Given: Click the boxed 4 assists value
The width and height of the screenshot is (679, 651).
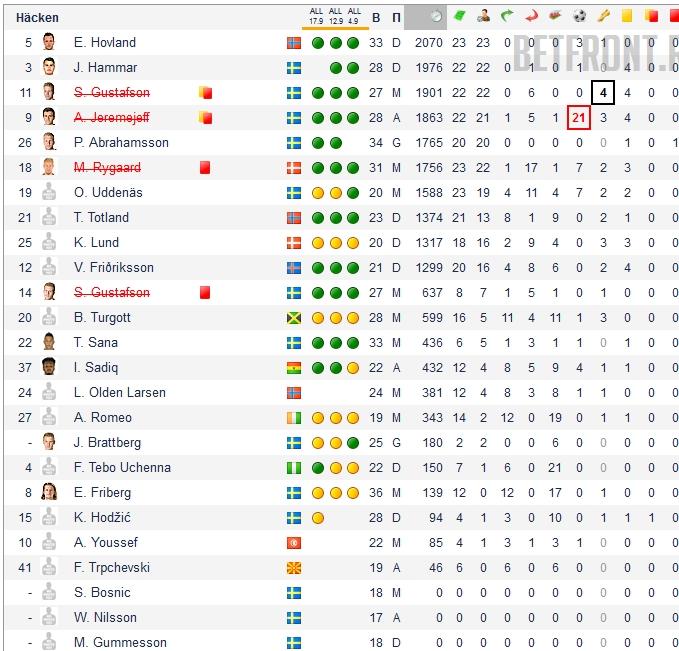Looking at the screenshot, I should pos(603,92).
